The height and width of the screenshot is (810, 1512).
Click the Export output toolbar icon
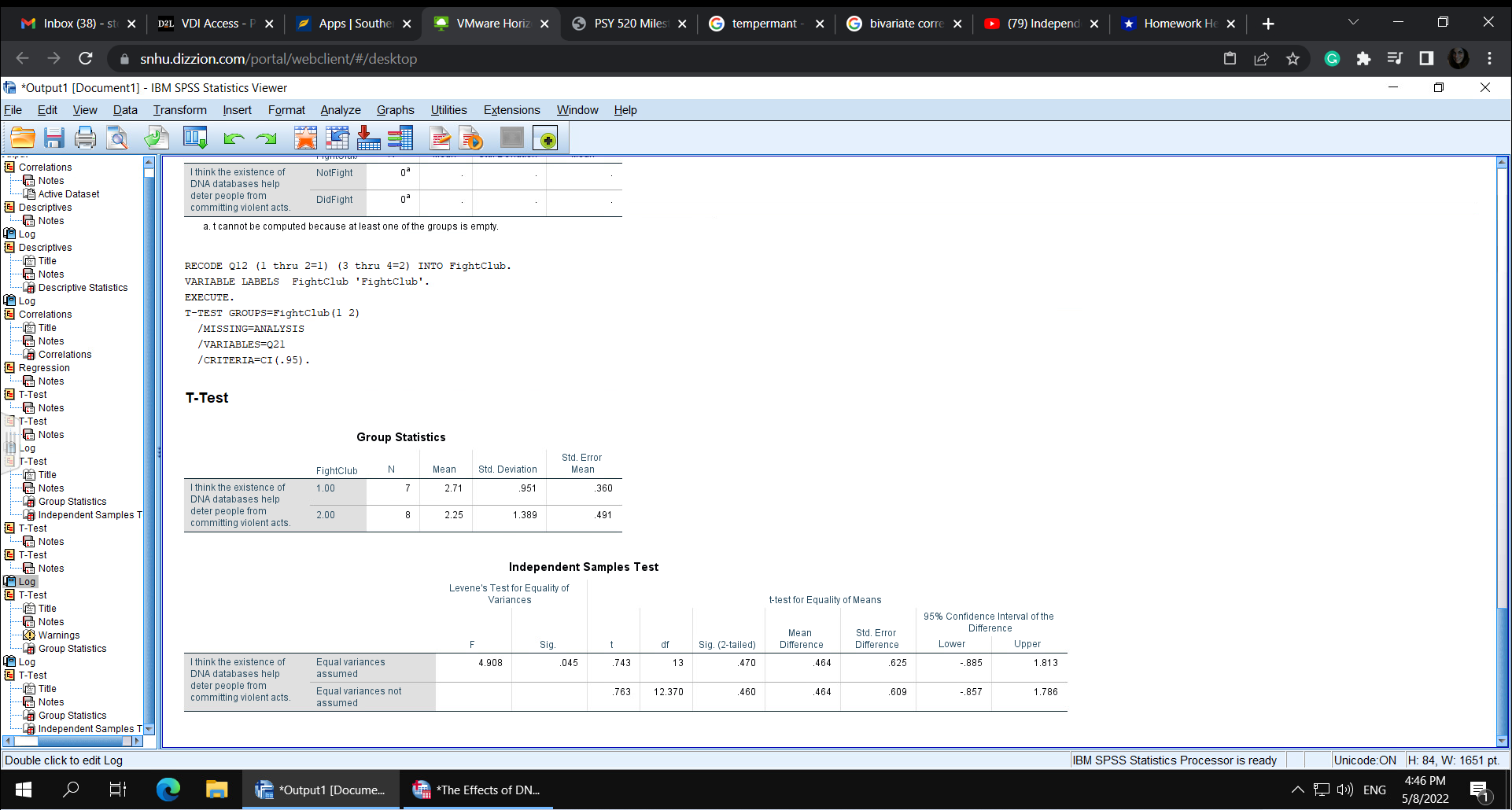click(157, 138)
